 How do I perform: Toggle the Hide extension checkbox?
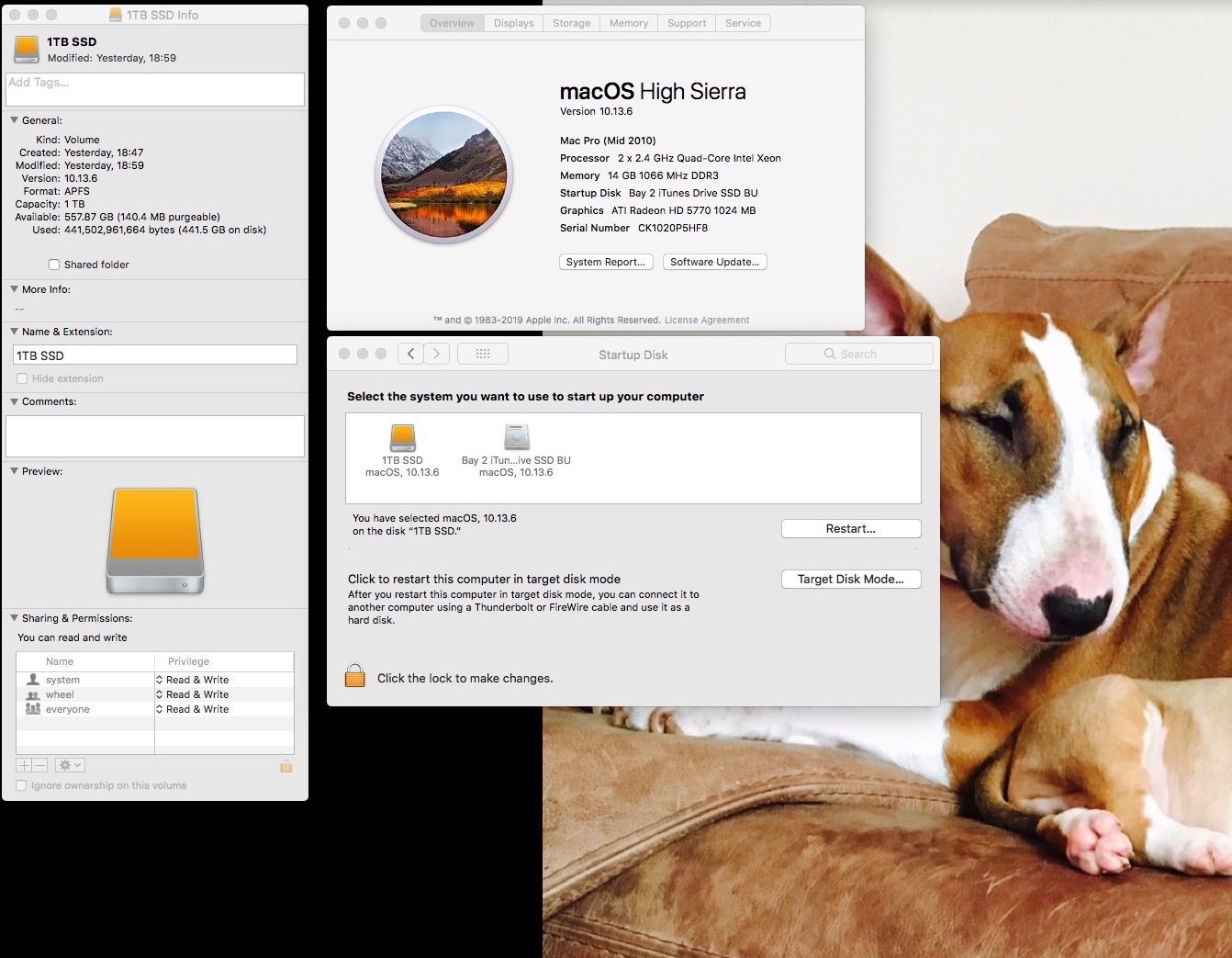tap(22, 378)
